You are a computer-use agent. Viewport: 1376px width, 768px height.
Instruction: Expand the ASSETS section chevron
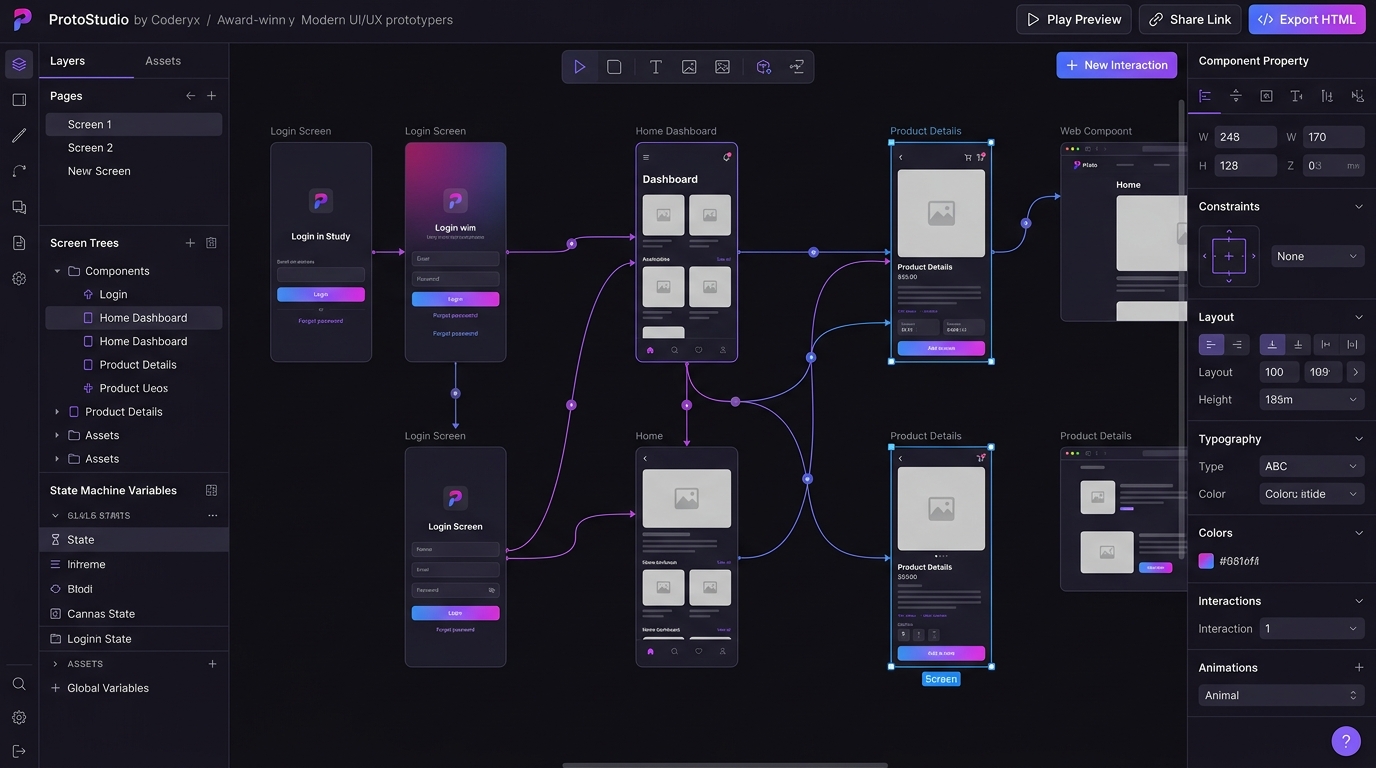pyautogui.click(x=56, y=664)
